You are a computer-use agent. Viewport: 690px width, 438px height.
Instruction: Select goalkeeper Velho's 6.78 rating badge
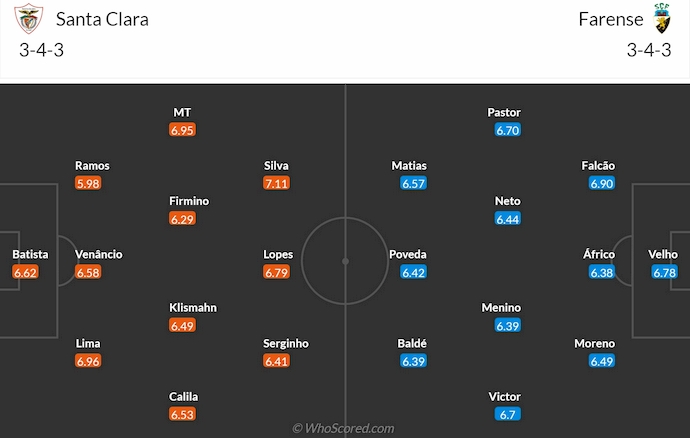[x=663, y=272]
